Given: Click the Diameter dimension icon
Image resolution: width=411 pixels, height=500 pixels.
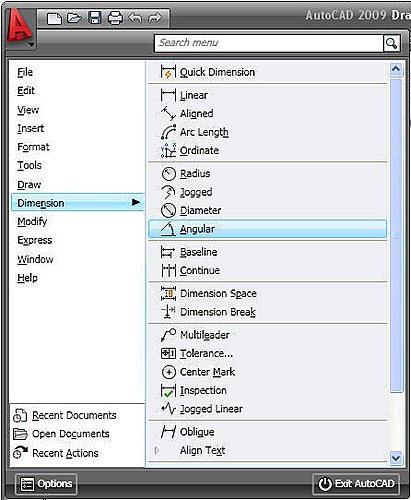Looking at the screenshot, I should pos(168,210).
